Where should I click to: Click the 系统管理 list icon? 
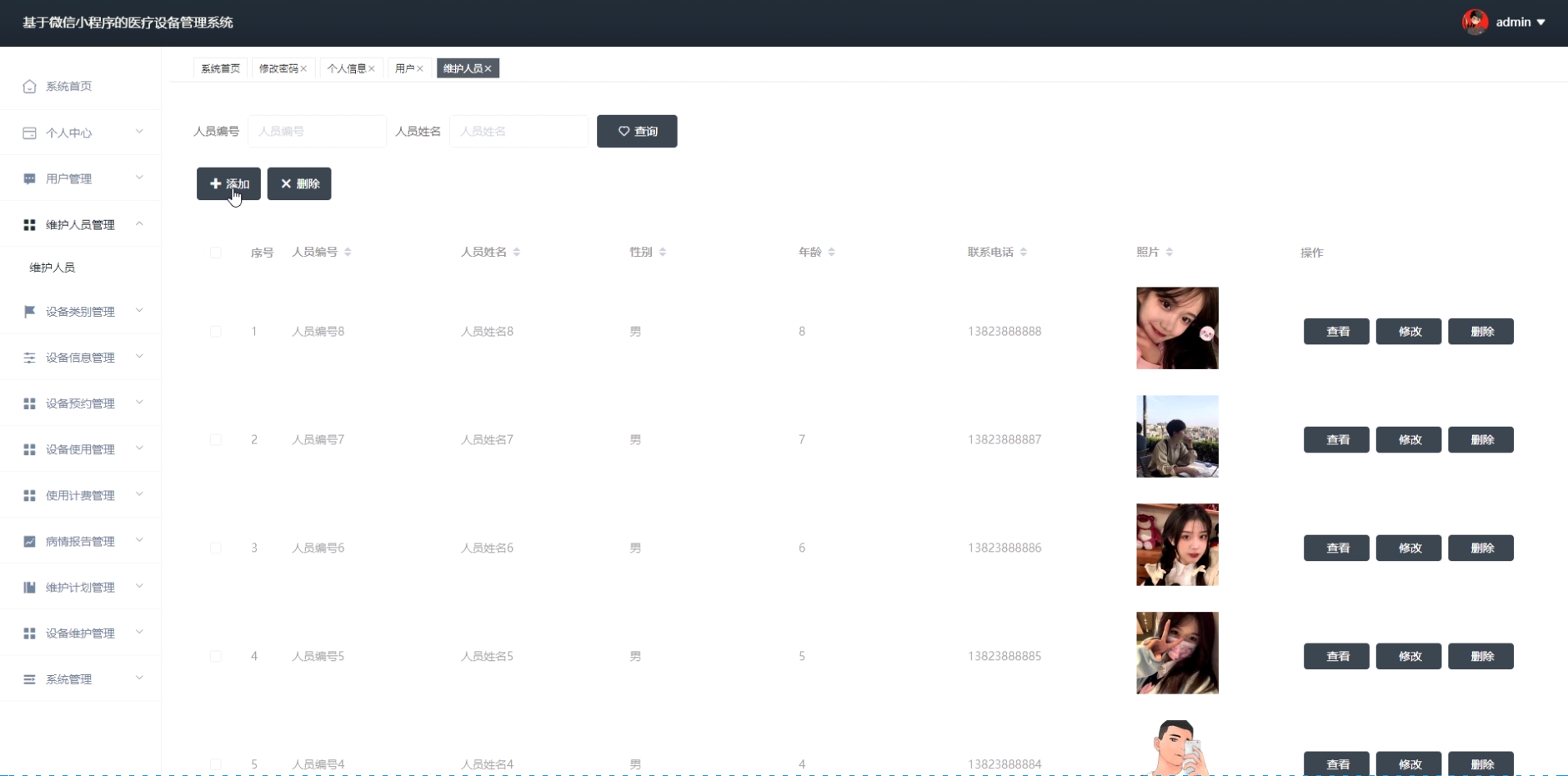(x=30, y=679)
